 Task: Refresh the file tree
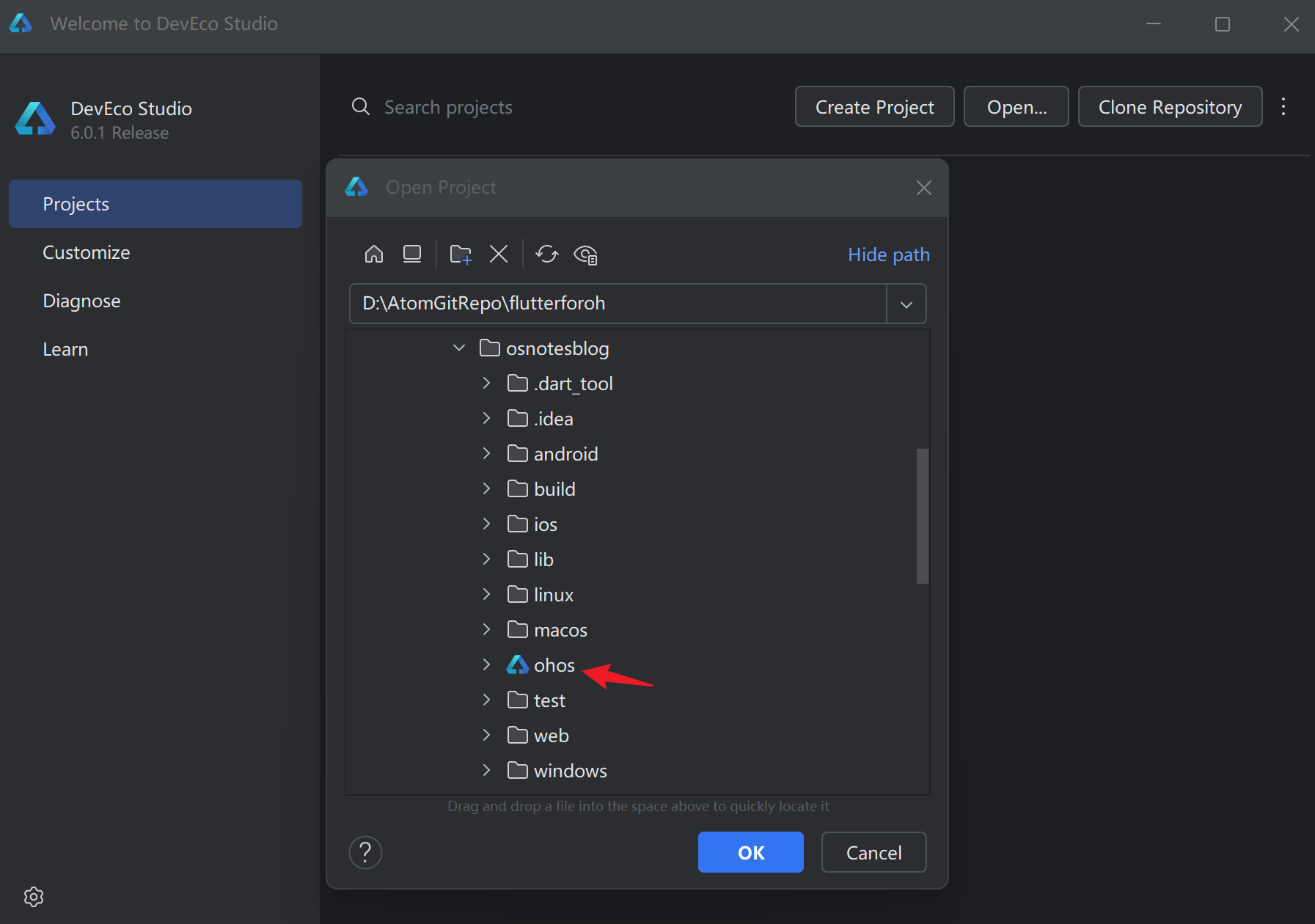pyautogui.click(x=547, y=254)
